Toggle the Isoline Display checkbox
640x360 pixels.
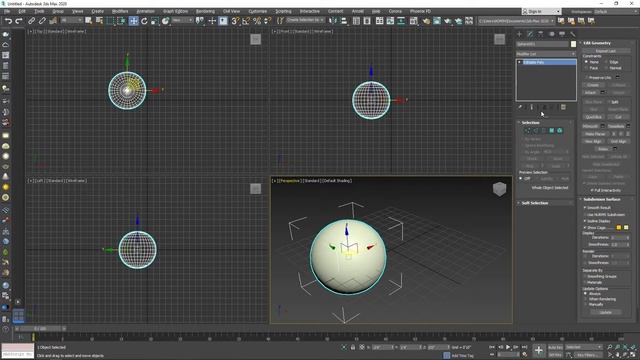pyautogui.click(x=585, y=221)
